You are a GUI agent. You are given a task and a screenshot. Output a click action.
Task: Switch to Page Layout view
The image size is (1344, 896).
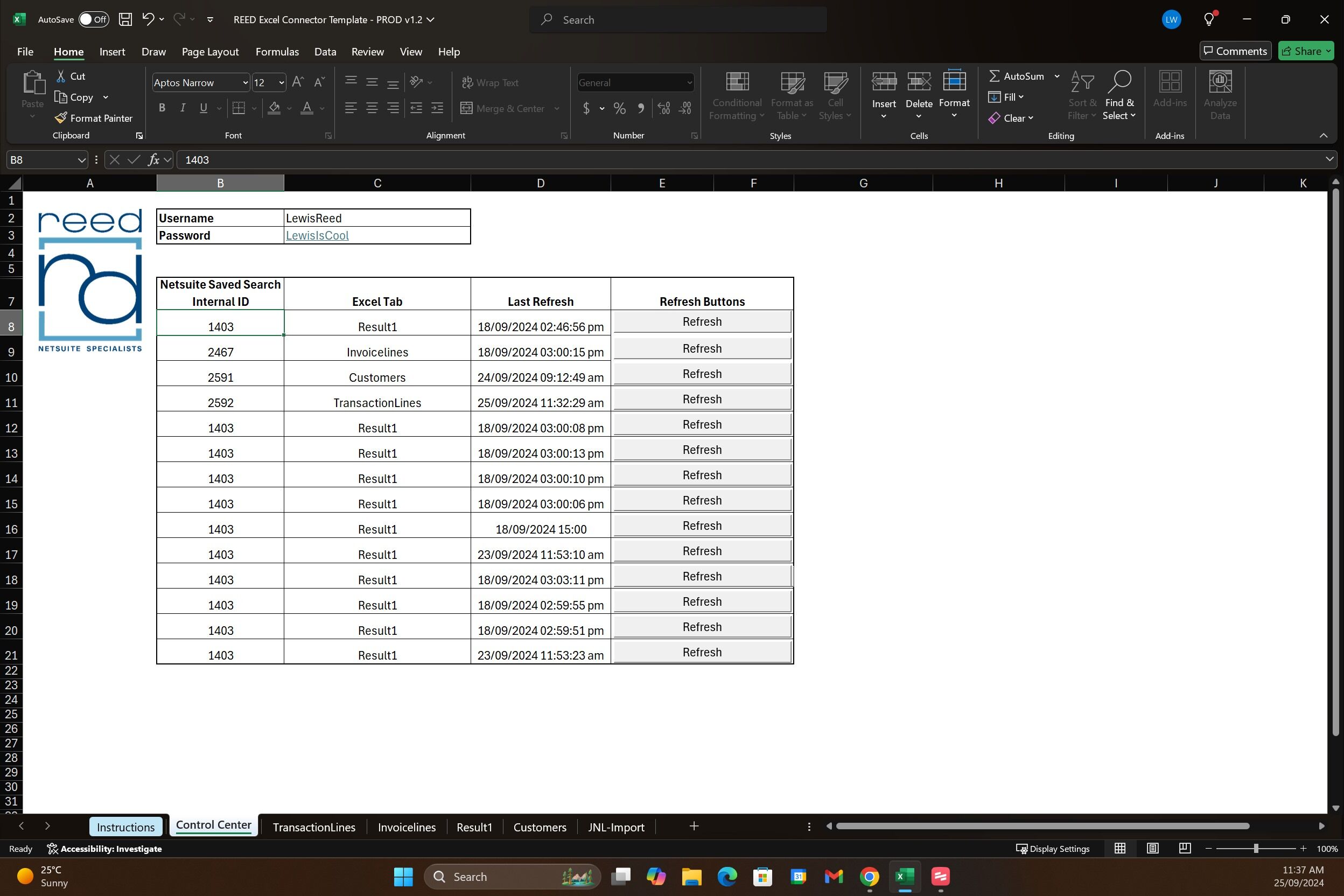[x=1152, y=849]
